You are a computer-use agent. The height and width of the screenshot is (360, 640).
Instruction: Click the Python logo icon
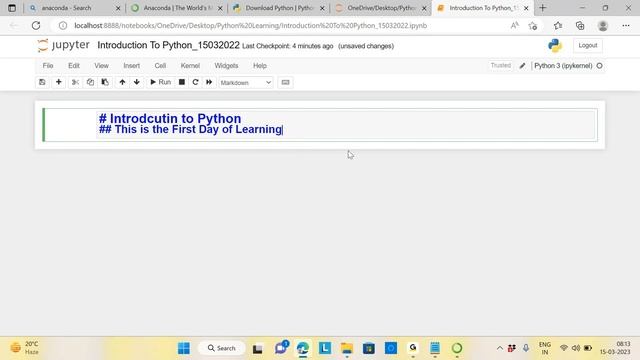point(555,45)
